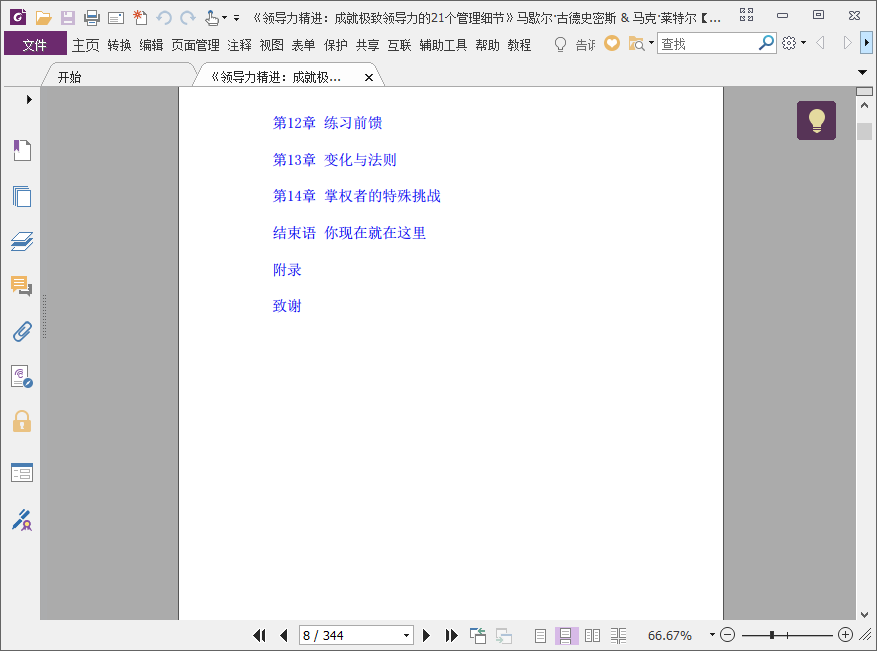Click the Print icon

click(92, 18)
